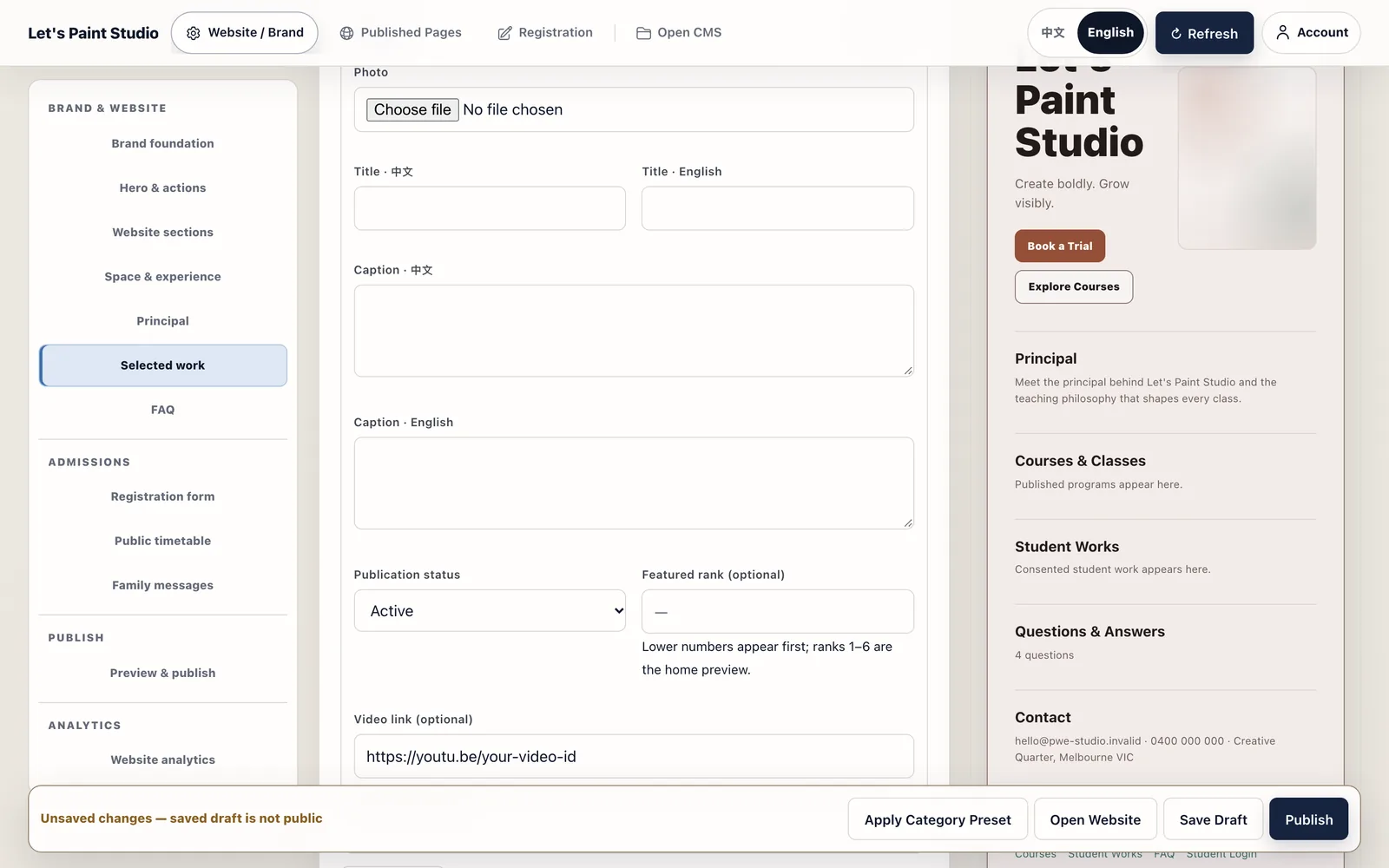1389x868 pixels.
Task: Click the Account person icon
Action: pyautogui.click(x=1282, y=33)
